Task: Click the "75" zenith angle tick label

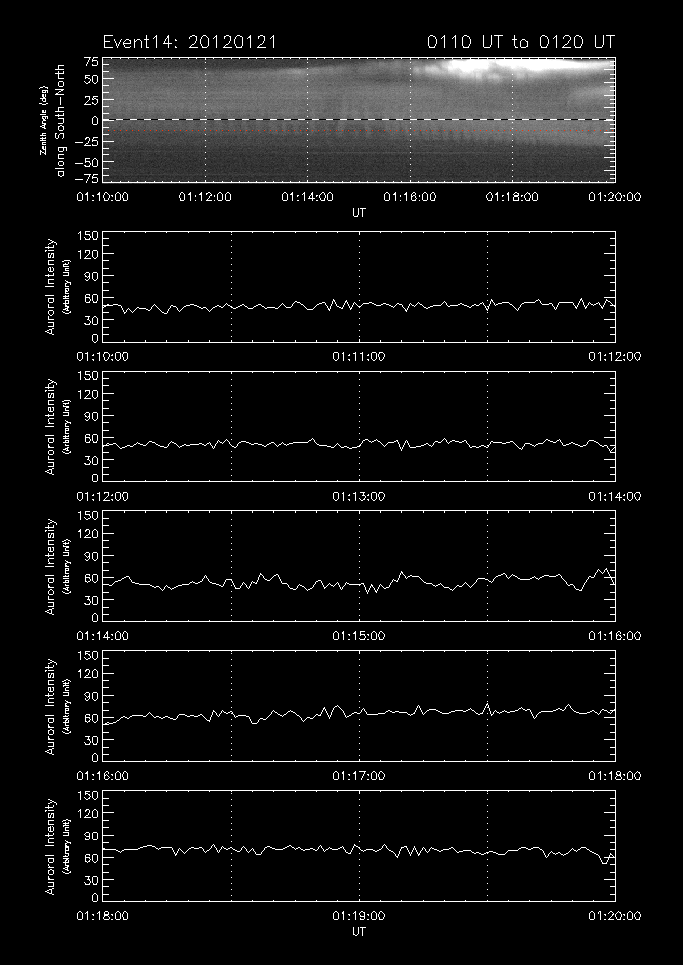Action: point(90,62)
